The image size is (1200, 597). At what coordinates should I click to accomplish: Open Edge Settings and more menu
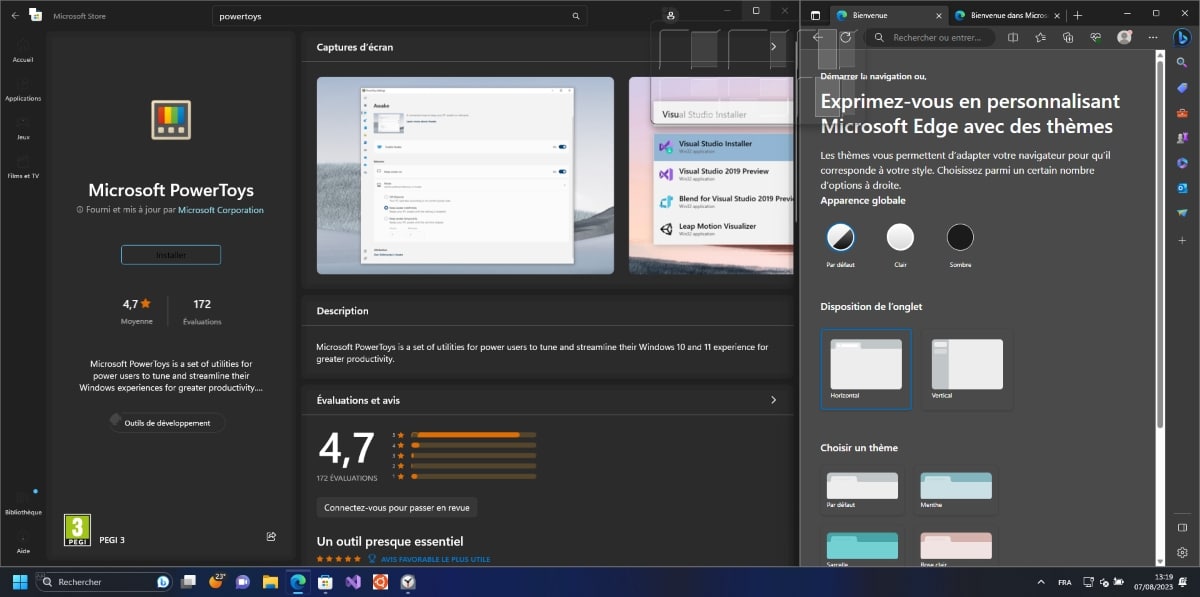1152,37
